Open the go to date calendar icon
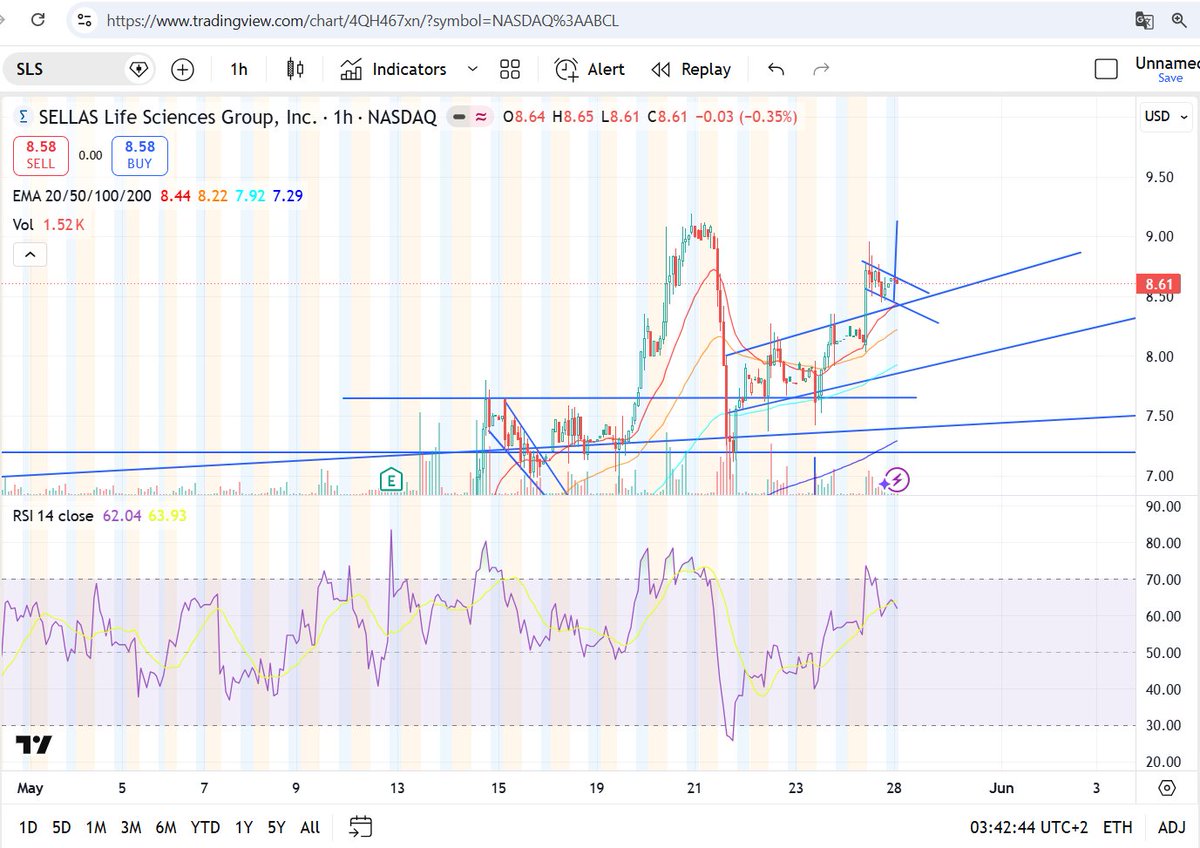Image resolution: width=1200 pixels, height=848 pixels. pos(360,827)
